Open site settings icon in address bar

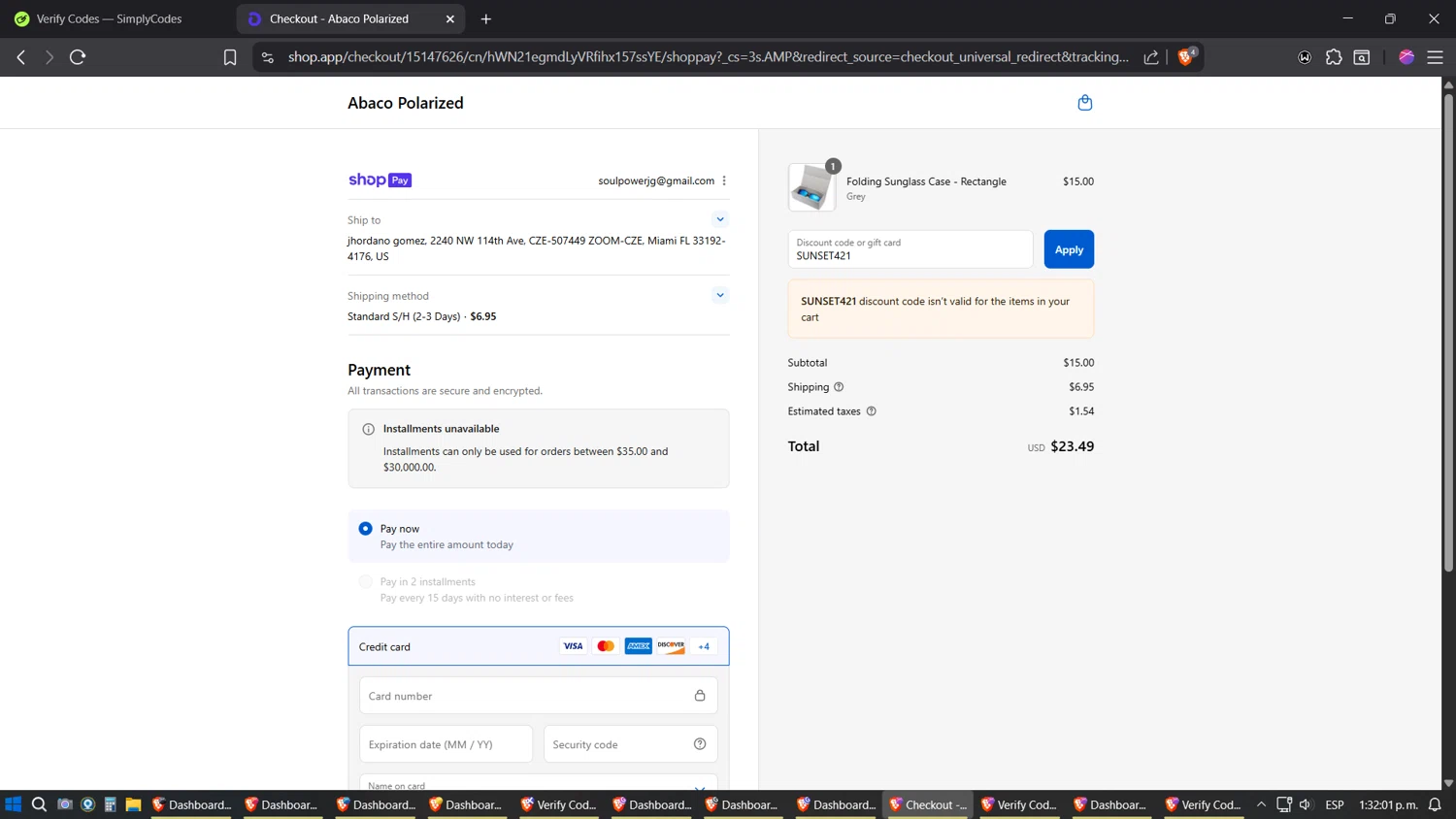coord(268,57)
